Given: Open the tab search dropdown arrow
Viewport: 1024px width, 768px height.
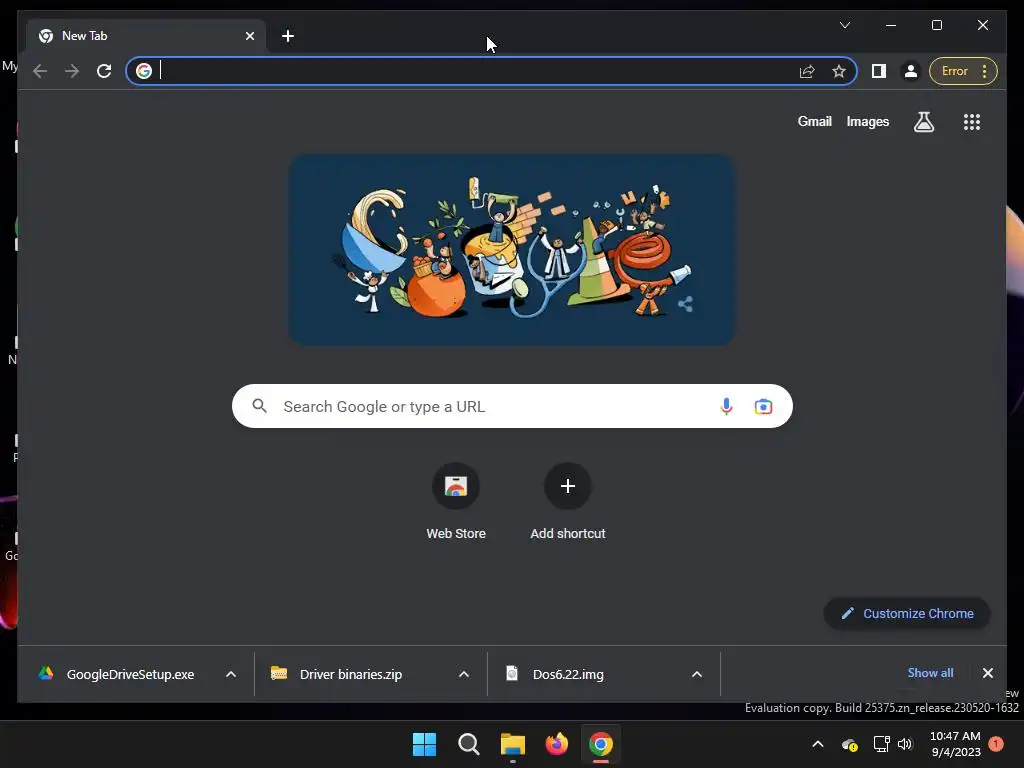Looking at the screenshot, I should (845, 25).
